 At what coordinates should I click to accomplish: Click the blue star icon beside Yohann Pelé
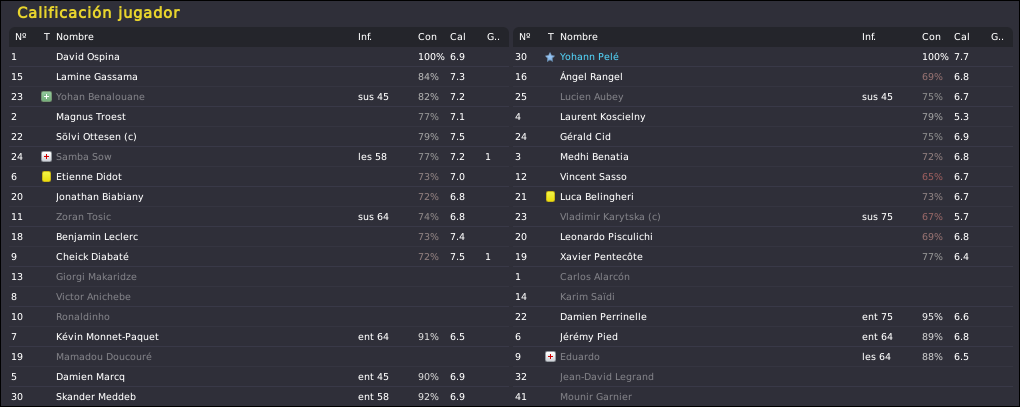click(550, 57)
